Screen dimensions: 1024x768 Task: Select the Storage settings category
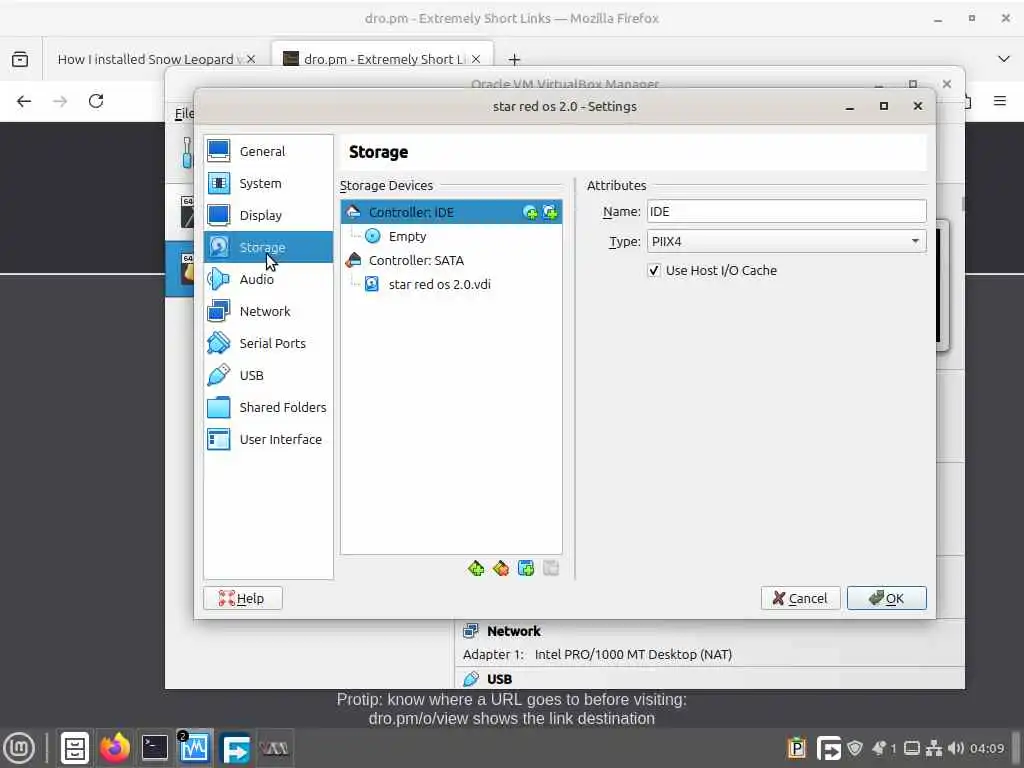(268, 247)
